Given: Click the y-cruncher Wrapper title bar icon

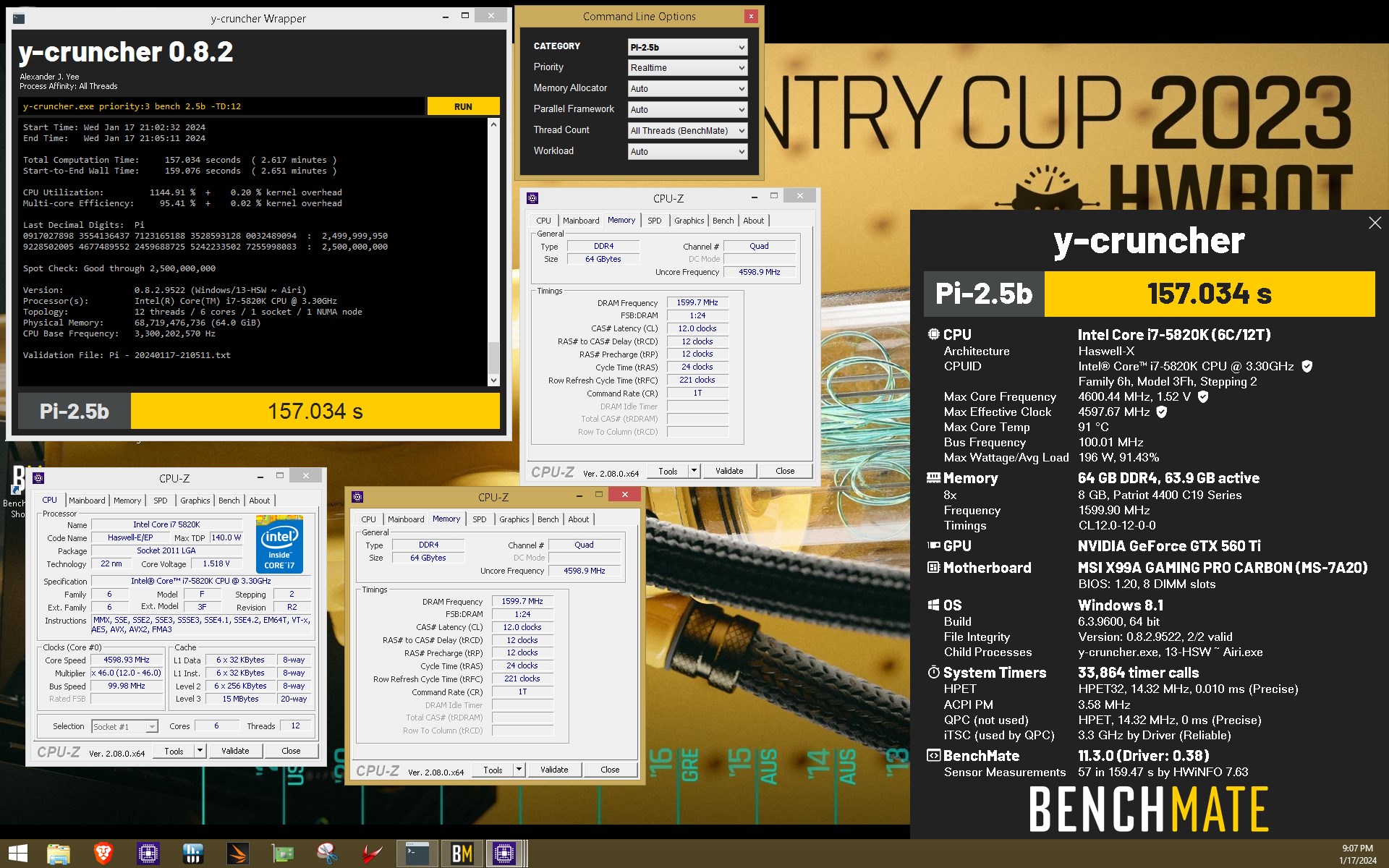Looking at the screenshot, I should coord(19,18).
